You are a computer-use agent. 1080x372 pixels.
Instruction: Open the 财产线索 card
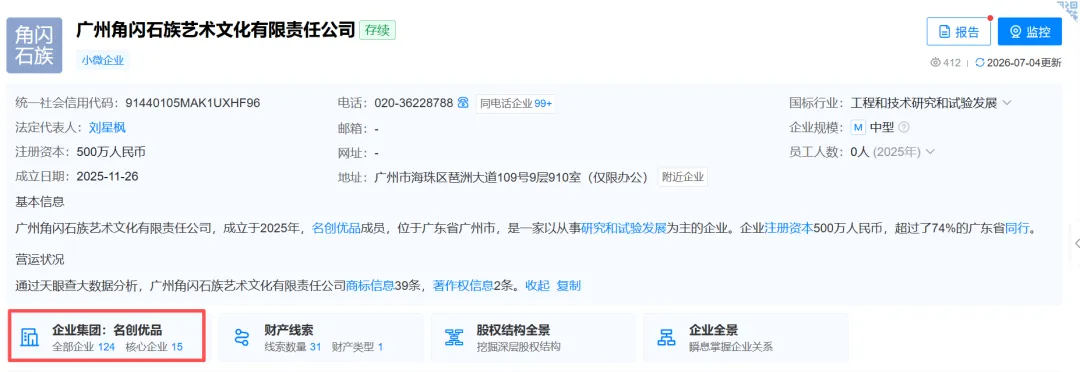[321, 338]
